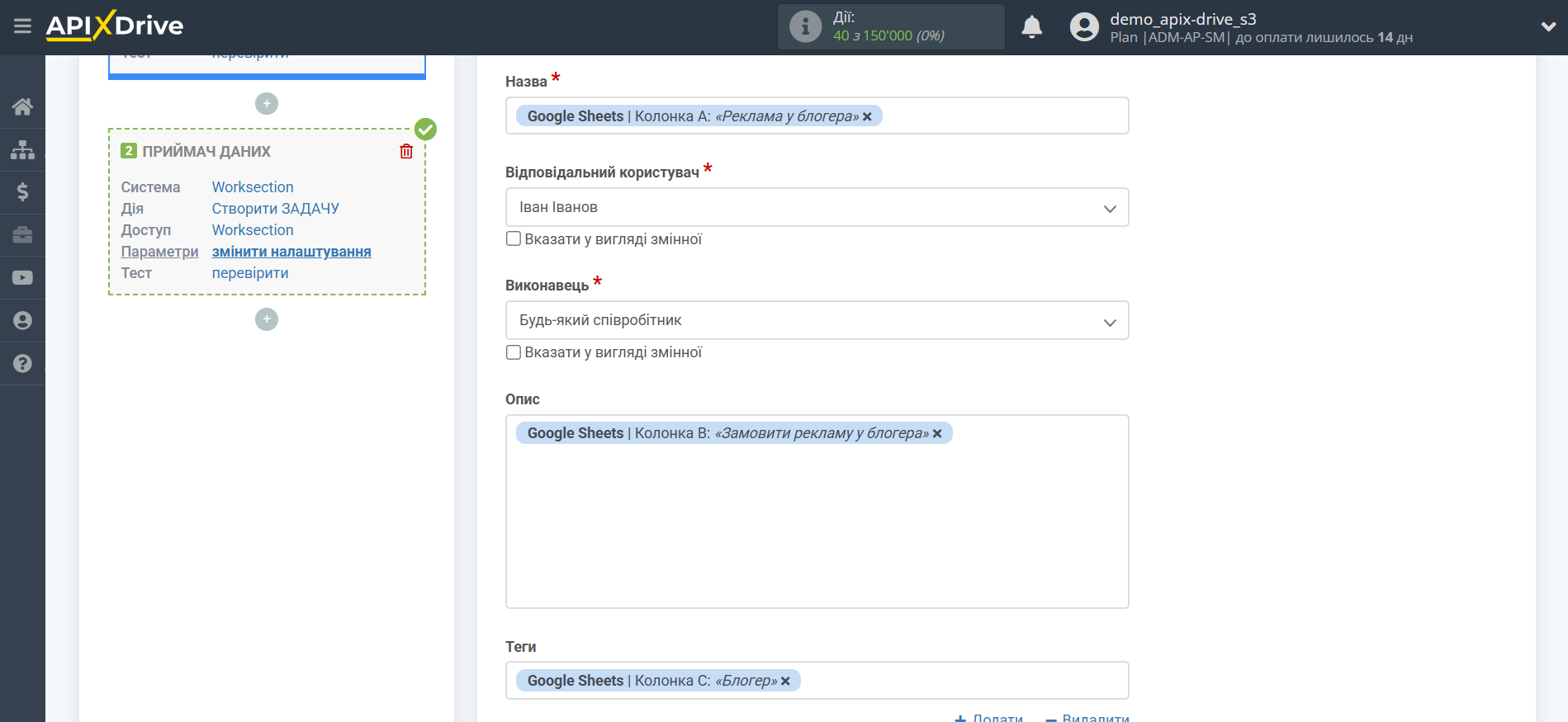Image resolution: width=1568 pixels, height=722 pixels.
Task: Open Worksection access link
Action: pyautogui.click(x=253, y=230)
